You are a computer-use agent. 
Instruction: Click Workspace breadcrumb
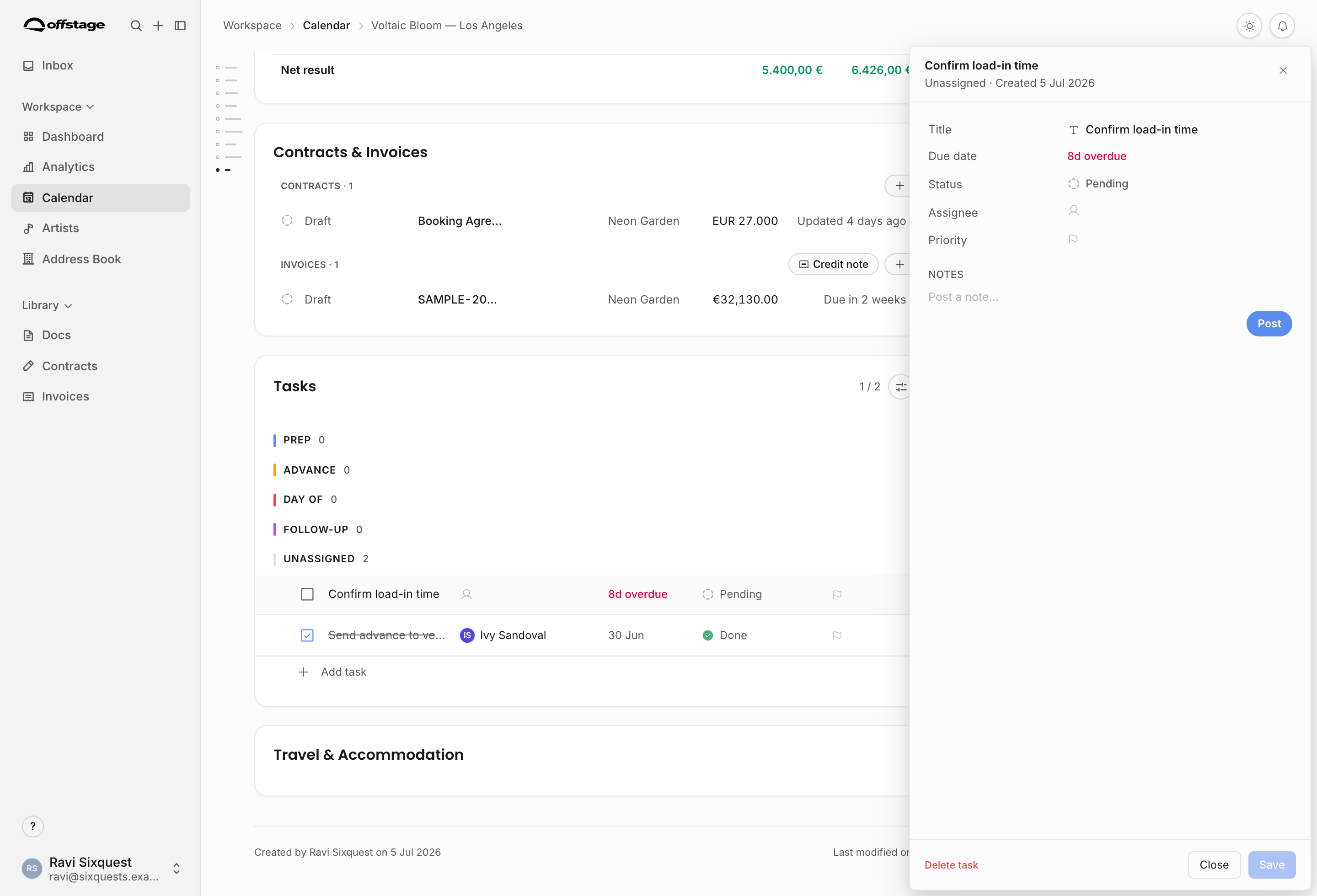[x=252, y=26]
